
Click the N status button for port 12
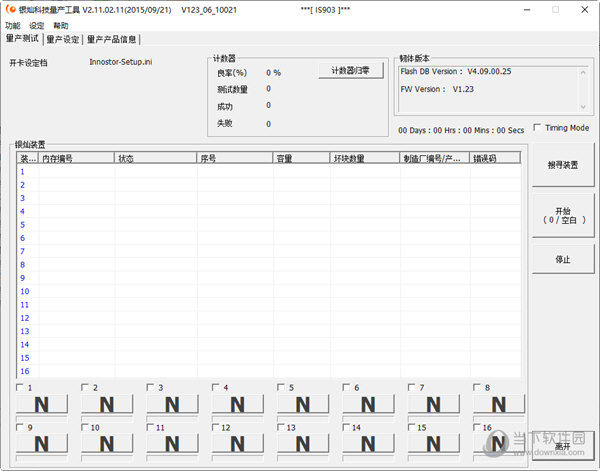click(x=238, y=444)
